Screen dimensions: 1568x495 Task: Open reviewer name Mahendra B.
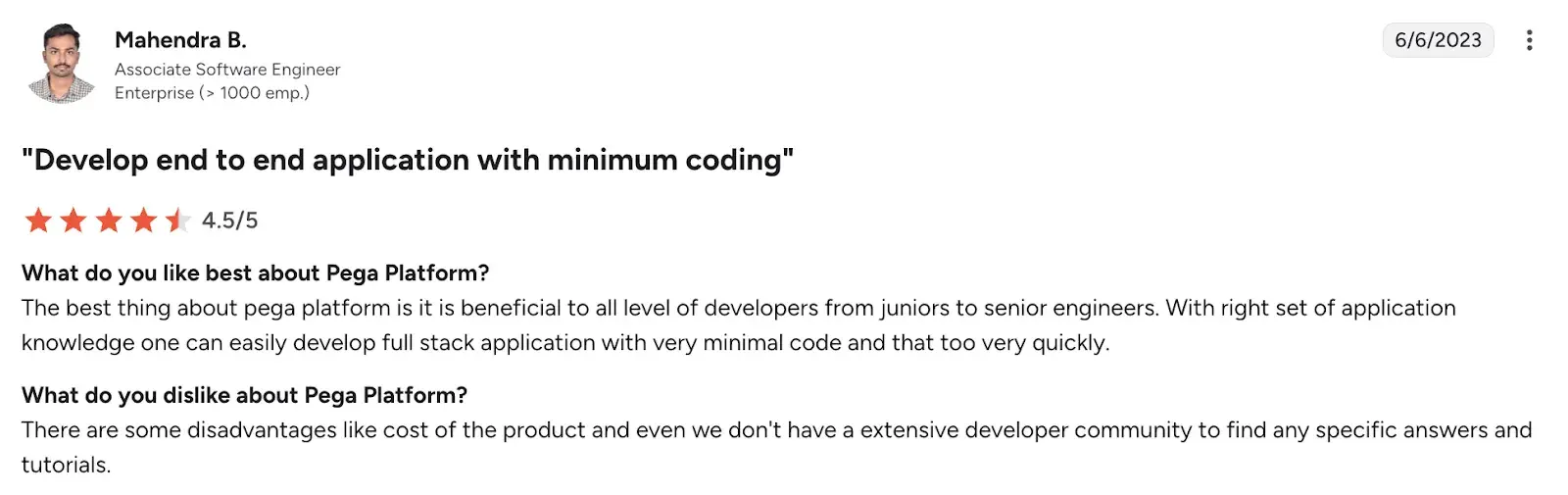(180, 40)
